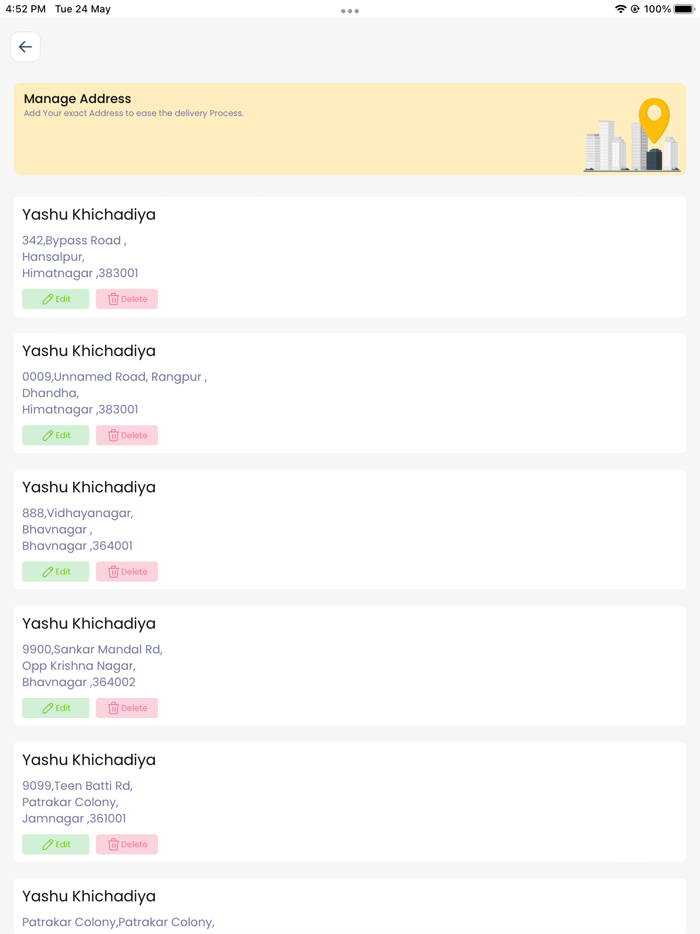Edit the 0009,Unnamed Road Rangpur address
Screen dimensions: 700x934
(55, 435)
